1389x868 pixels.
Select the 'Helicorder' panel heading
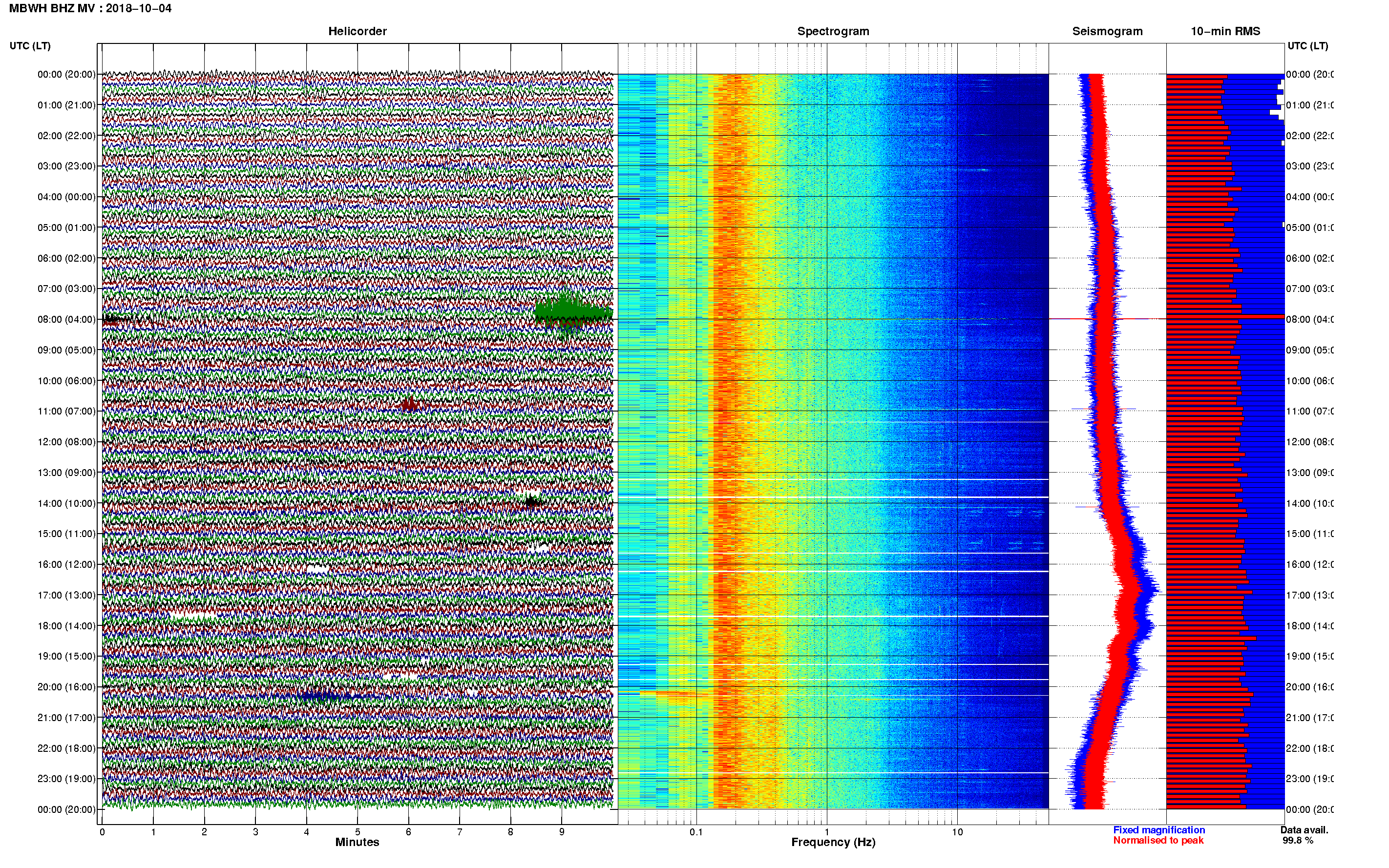tap(357, 31)
